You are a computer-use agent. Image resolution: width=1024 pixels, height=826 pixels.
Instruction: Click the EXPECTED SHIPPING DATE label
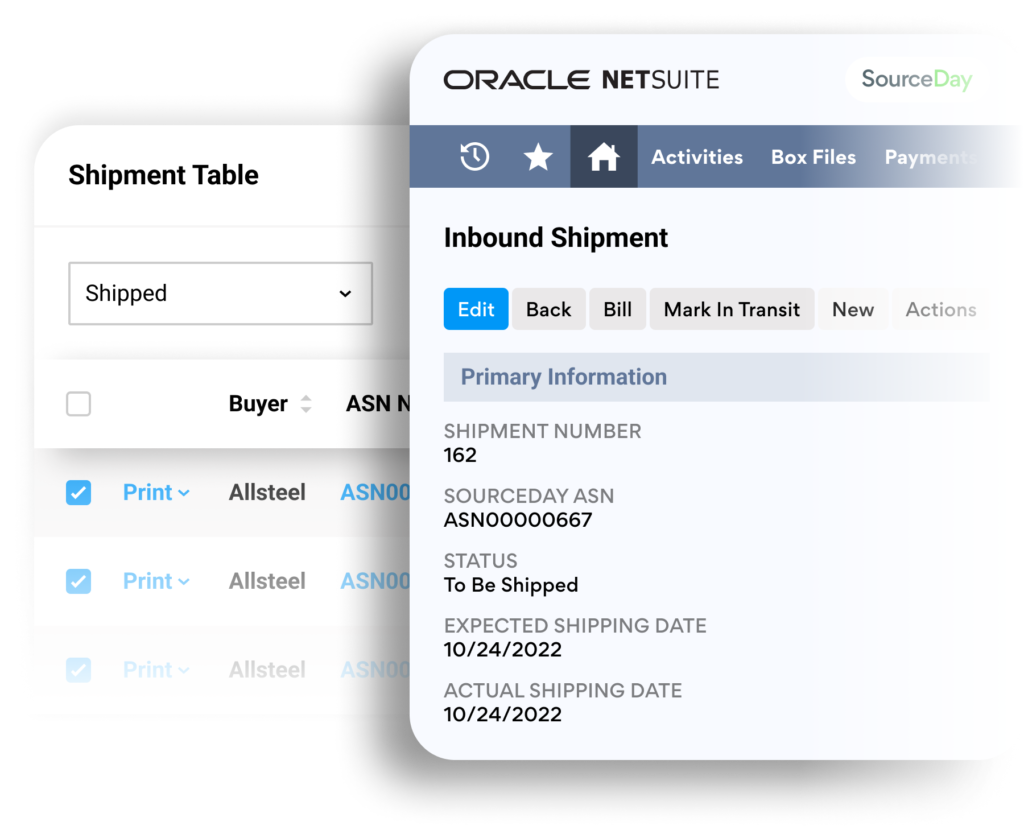click(x=575, y=626)
